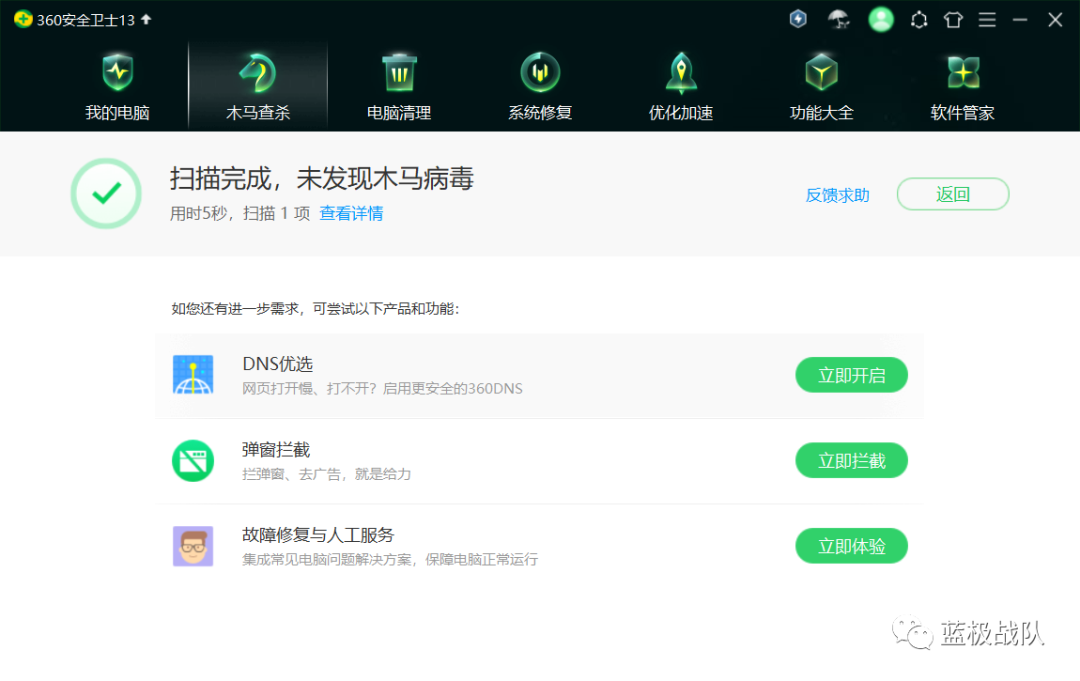Click the umbrella icon in title bar
1080x681 pixels.
pyautogui.click(x=838, y=19)
